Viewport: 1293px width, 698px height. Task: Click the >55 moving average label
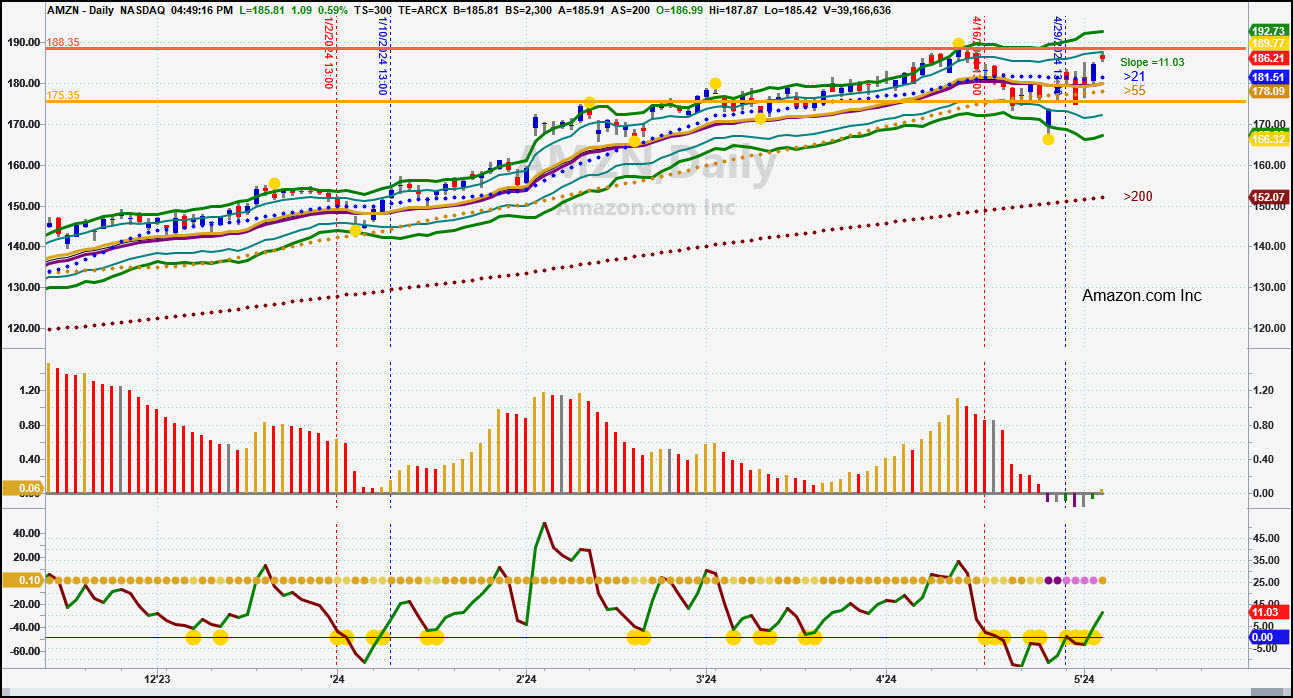click(x=1134, y=91)
